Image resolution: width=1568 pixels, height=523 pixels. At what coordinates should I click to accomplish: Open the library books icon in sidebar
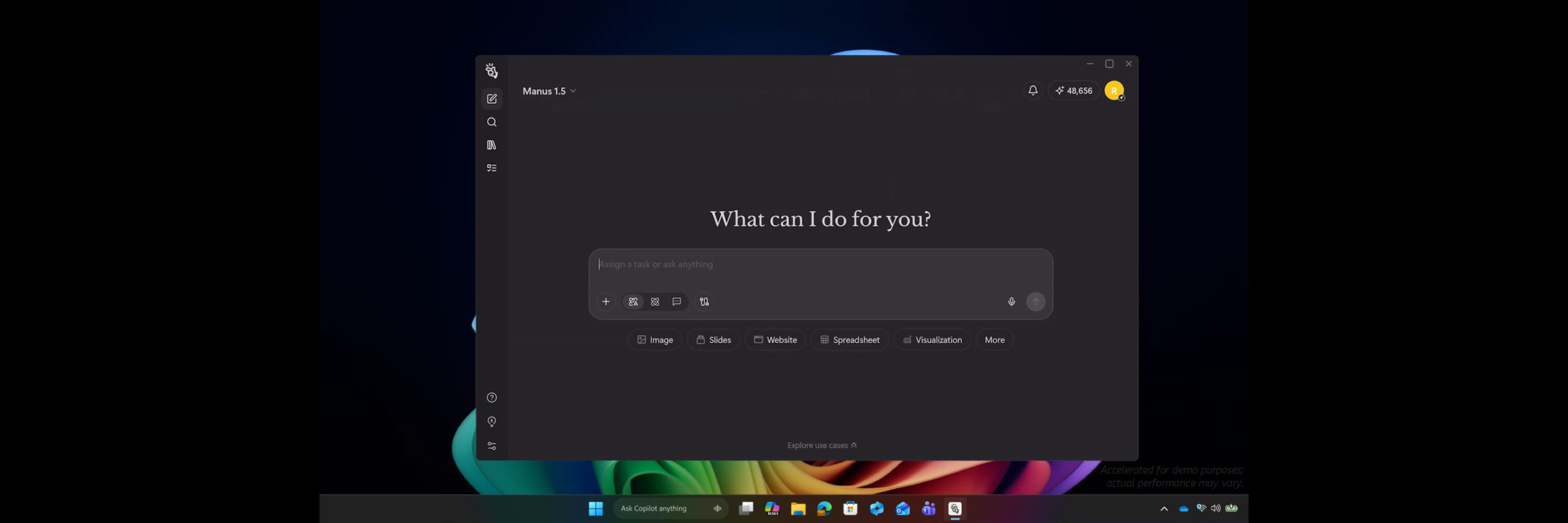(491, 145)
